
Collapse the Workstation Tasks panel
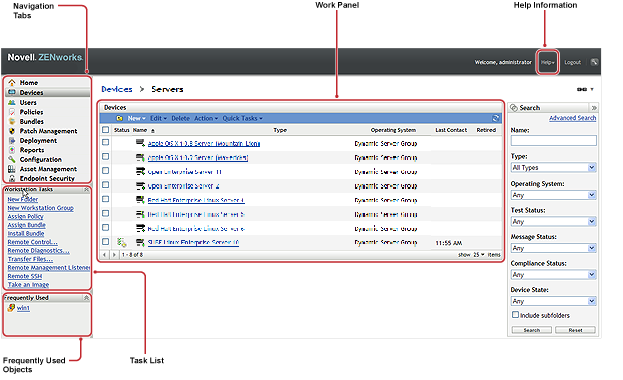click(x=86, y=190)
